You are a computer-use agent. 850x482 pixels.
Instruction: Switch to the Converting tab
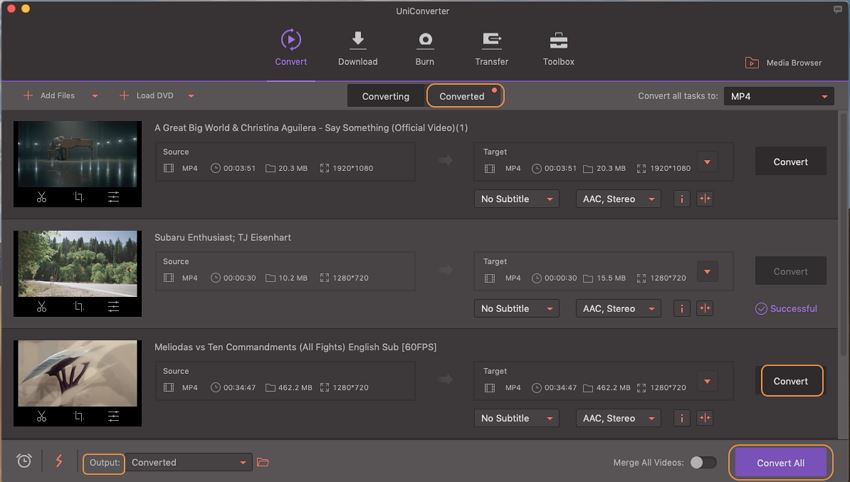385,96
